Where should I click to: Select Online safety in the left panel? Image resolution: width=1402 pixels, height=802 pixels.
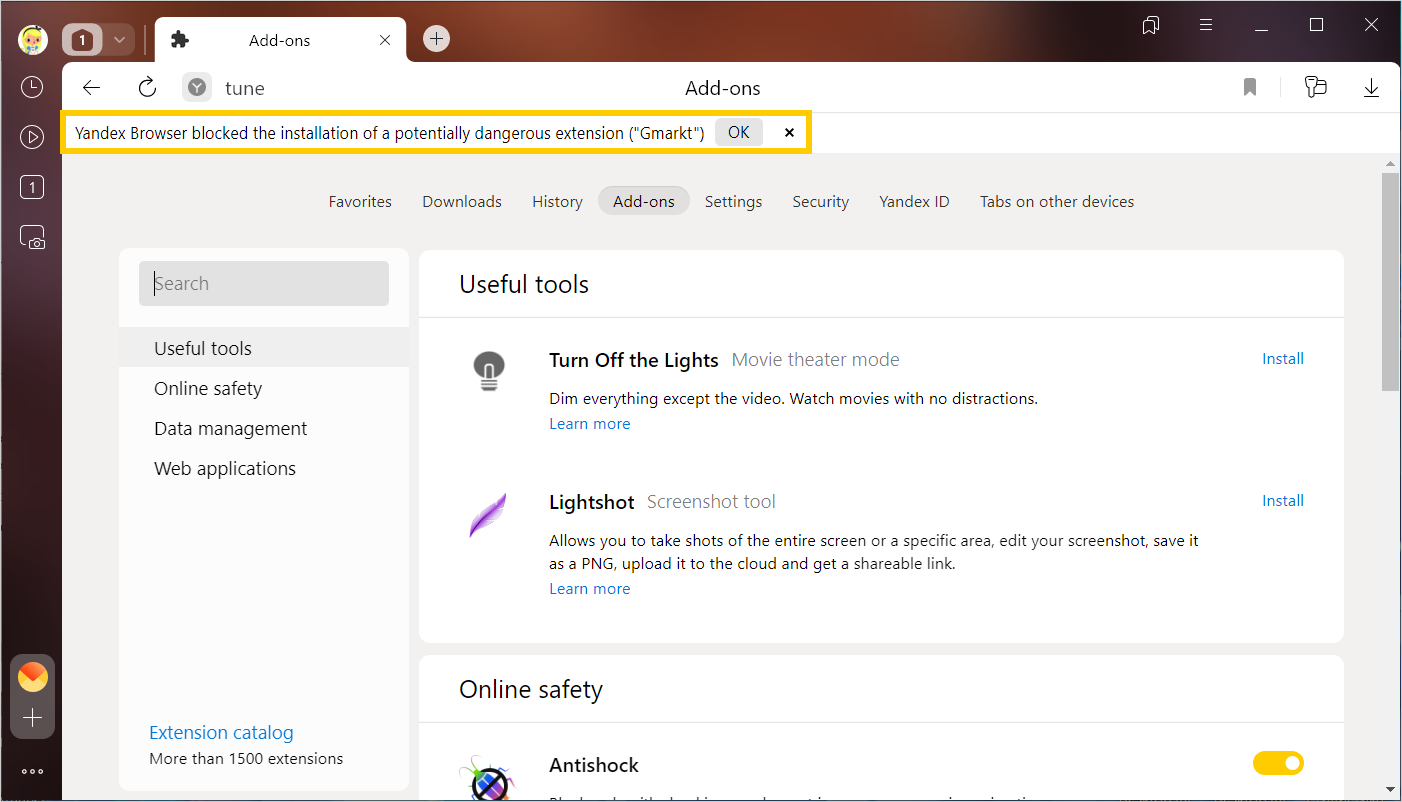208,388
